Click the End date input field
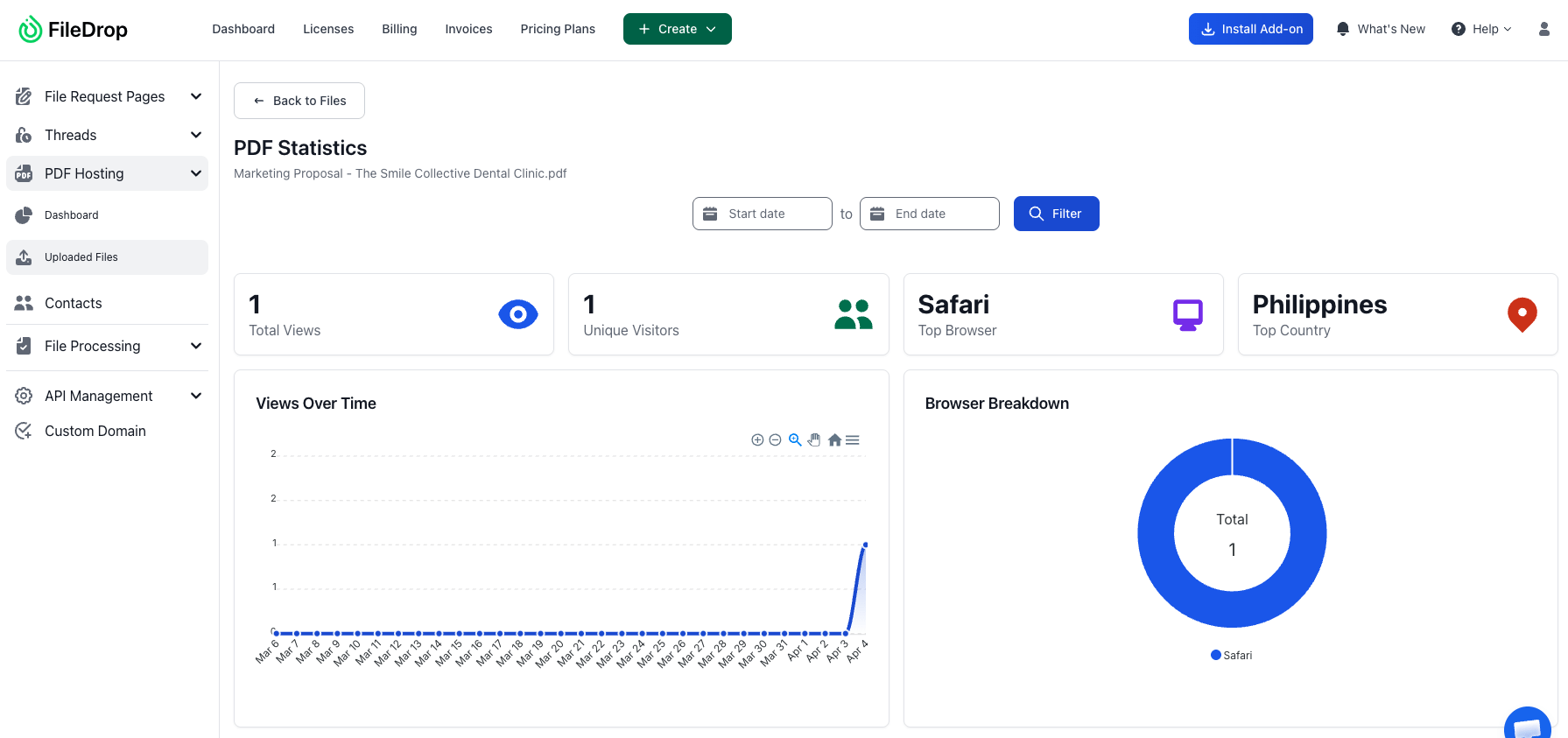This screenshot has width=1568, height=738. point(929,214)
